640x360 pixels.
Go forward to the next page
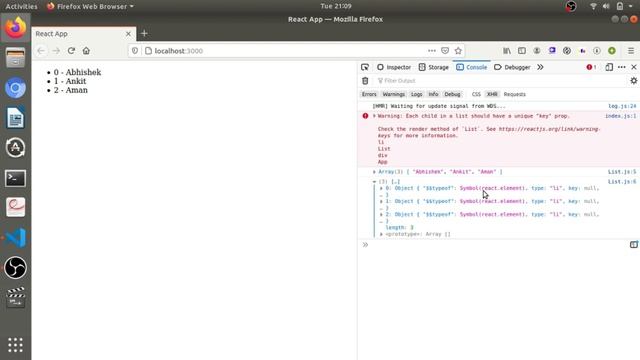tap(56, 51)
